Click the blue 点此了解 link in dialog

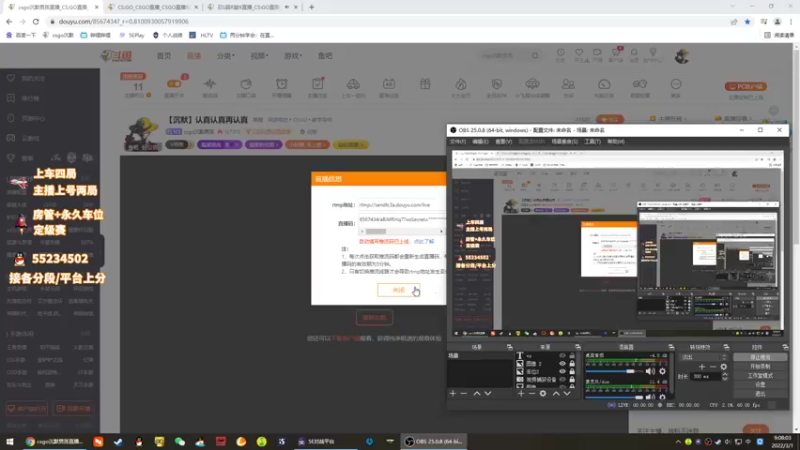click(424, 241)
